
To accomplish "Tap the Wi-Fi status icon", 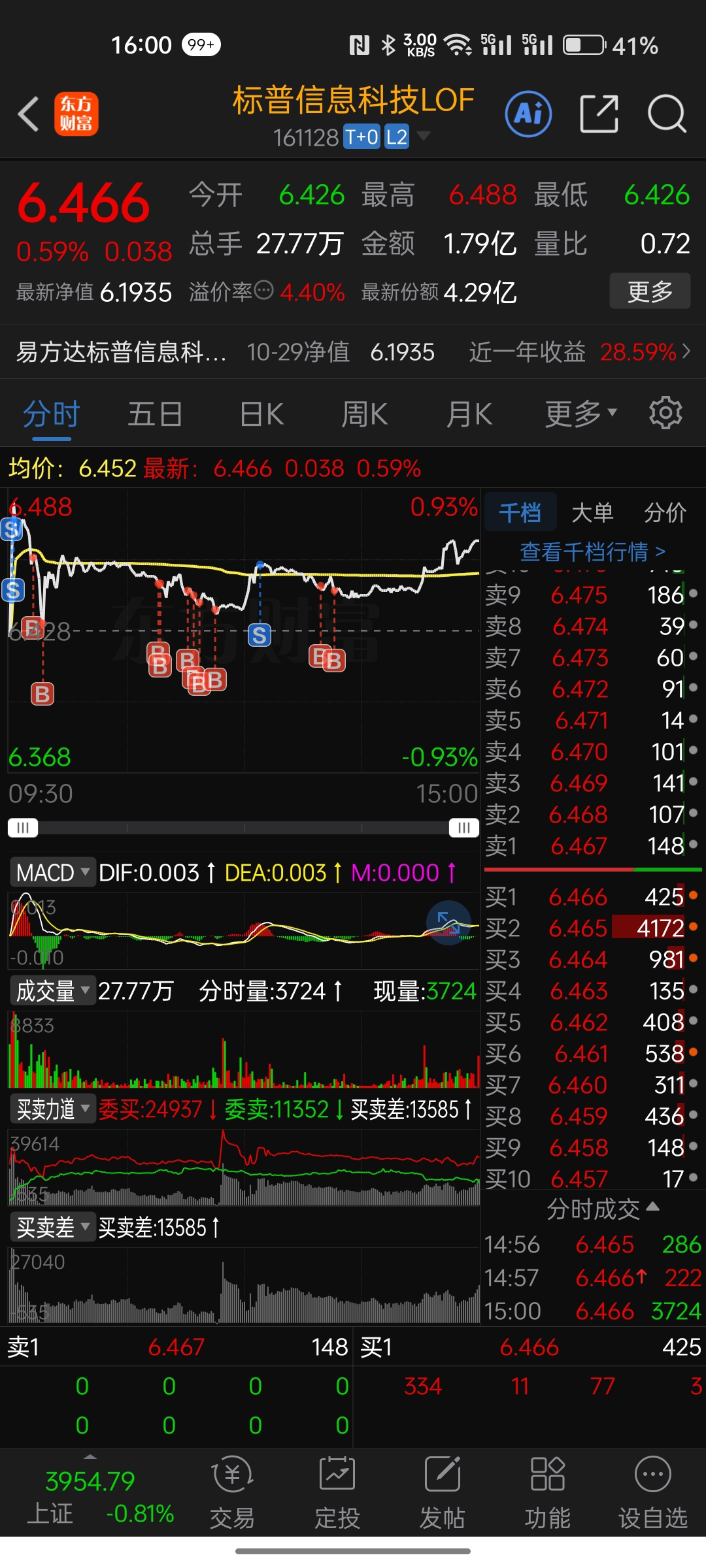I will point(458,44).
